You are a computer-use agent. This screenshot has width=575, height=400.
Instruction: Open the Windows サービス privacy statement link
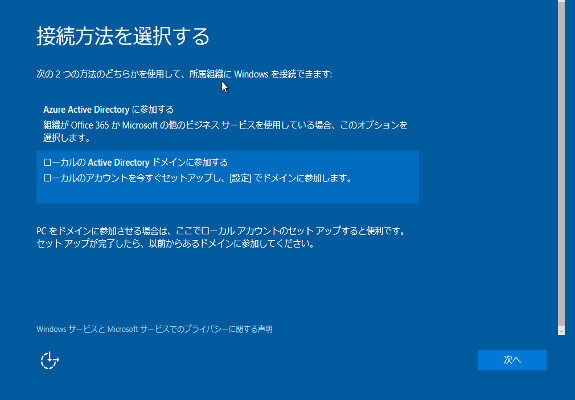point(154,329)
